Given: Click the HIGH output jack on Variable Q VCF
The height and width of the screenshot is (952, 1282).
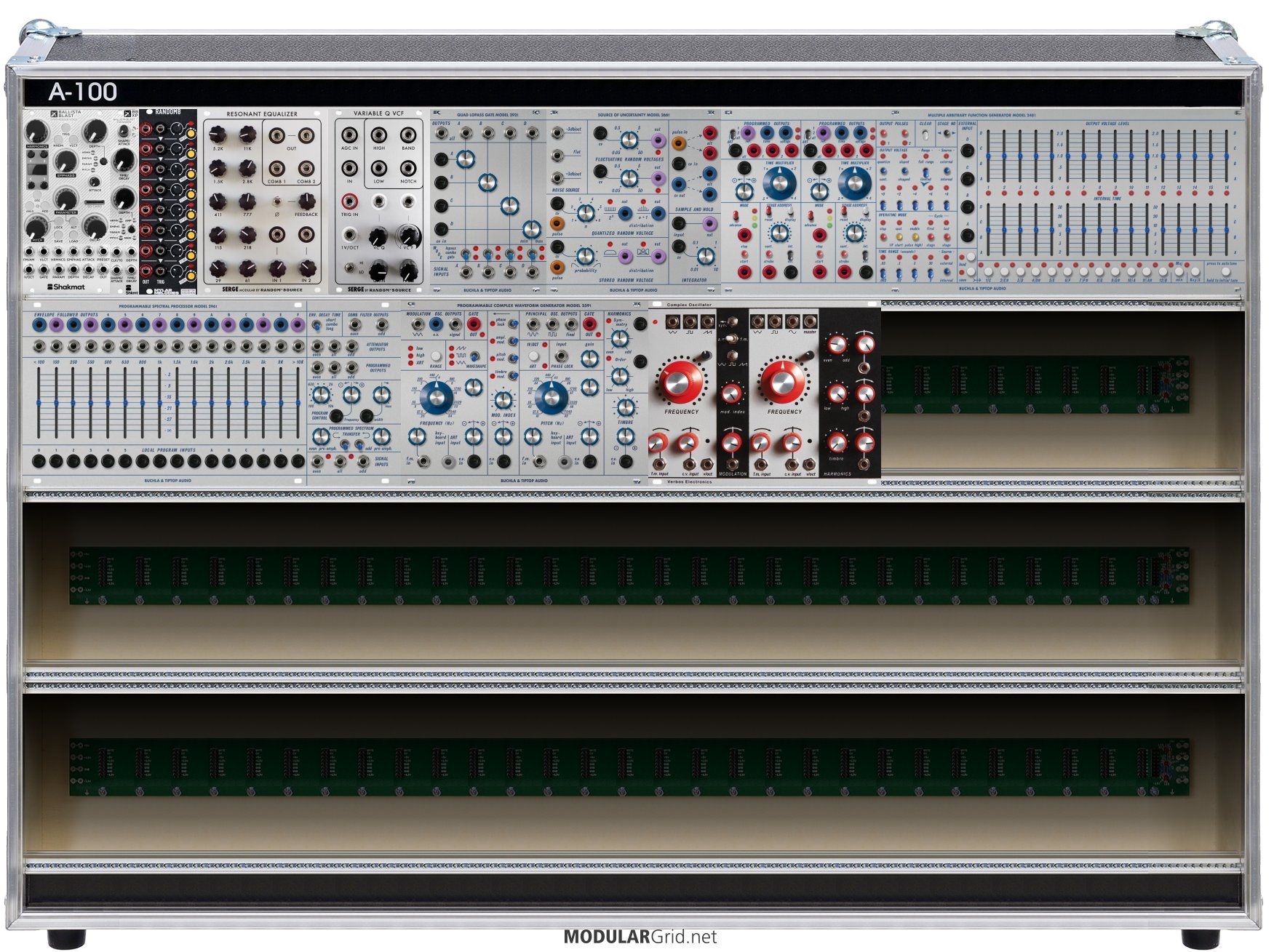Looking at the screenshot, I should tap(379, 135).
